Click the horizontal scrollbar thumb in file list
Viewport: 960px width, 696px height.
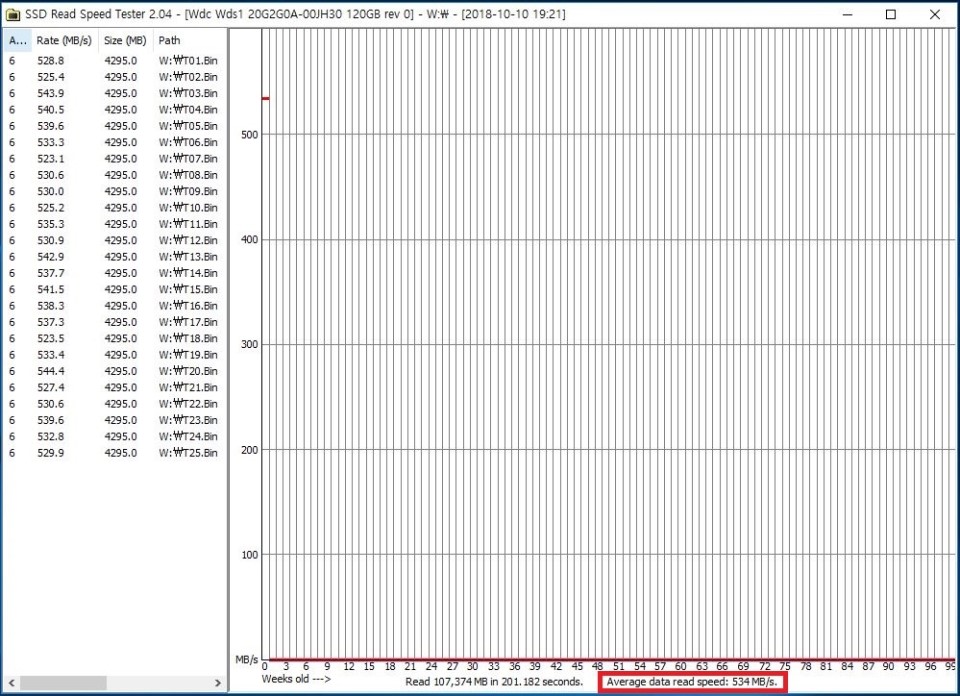63,683
